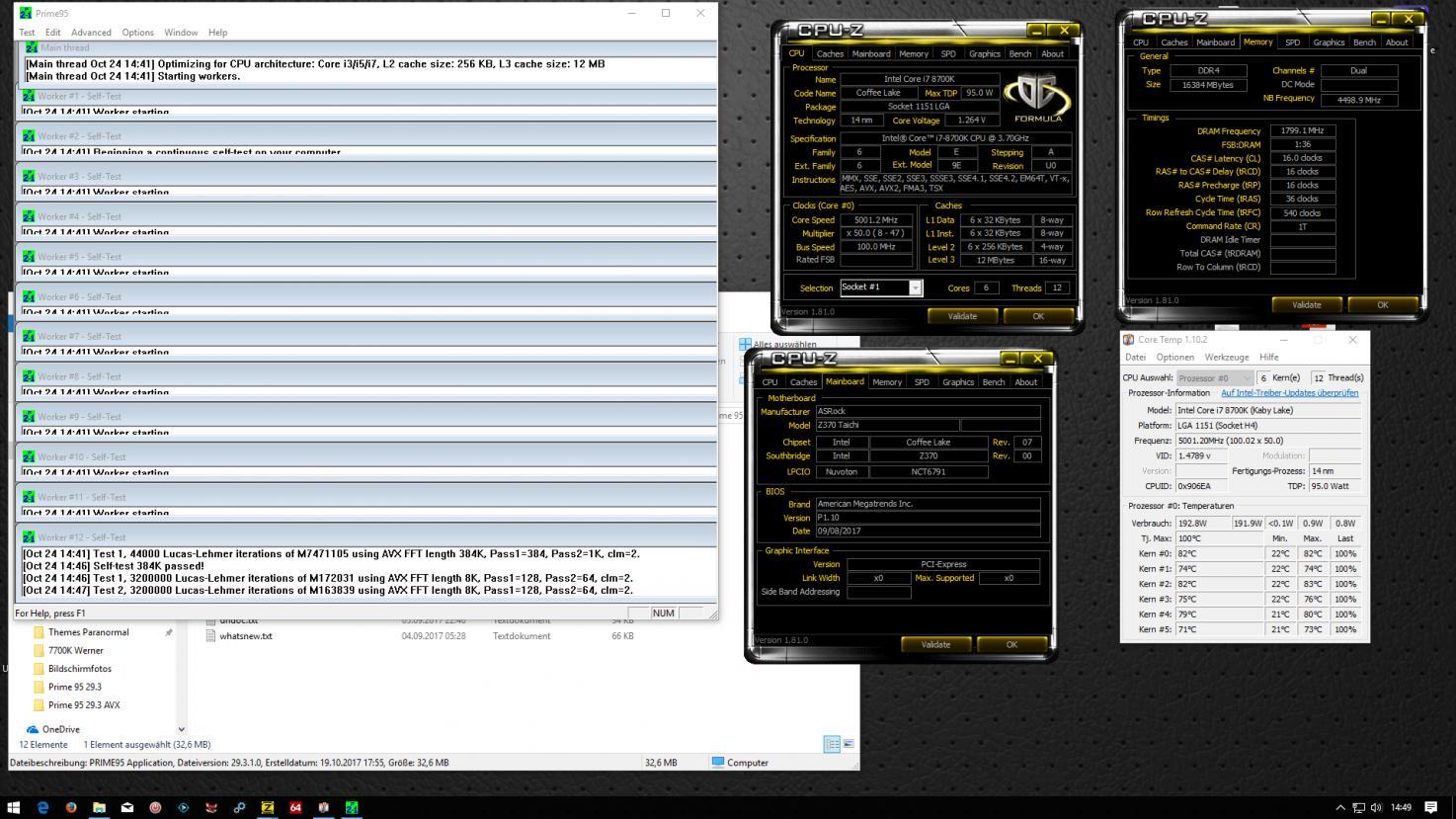Click the red power-symbol taskbar icon
Screen dimensions: 1456x819
[x=155, y=807]
